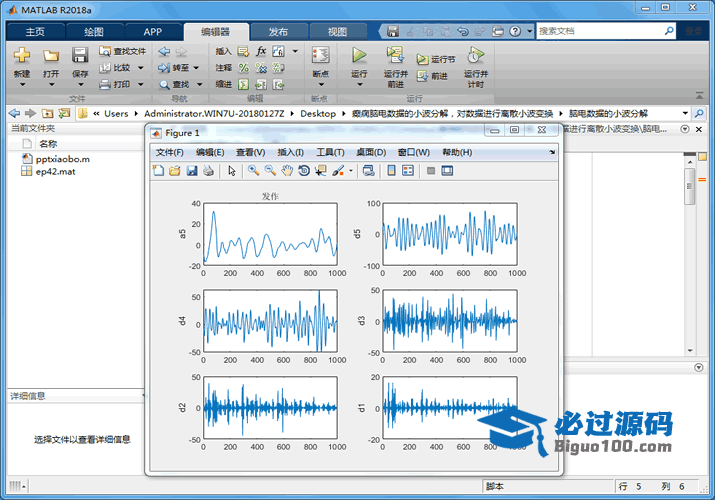The image size is (715, 500).
Task: Click Save Figure disk icon
Action: click(x=192, y=171)
